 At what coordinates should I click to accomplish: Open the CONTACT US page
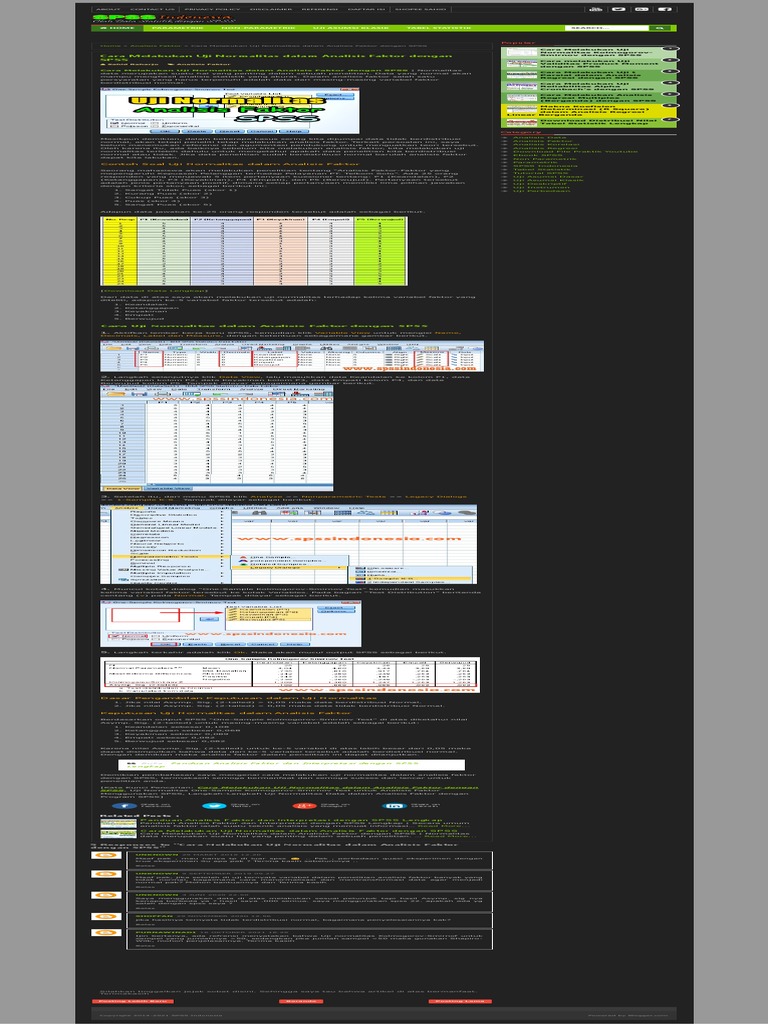coord(152,9)
